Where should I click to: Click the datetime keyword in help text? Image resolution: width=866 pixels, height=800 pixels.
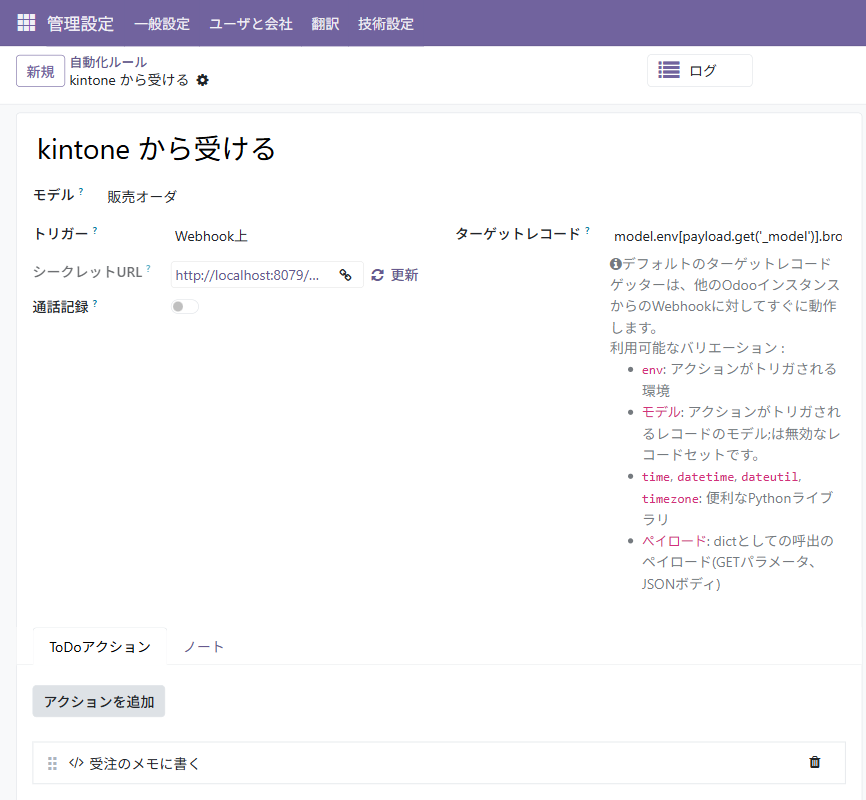[x=706, y=477]
